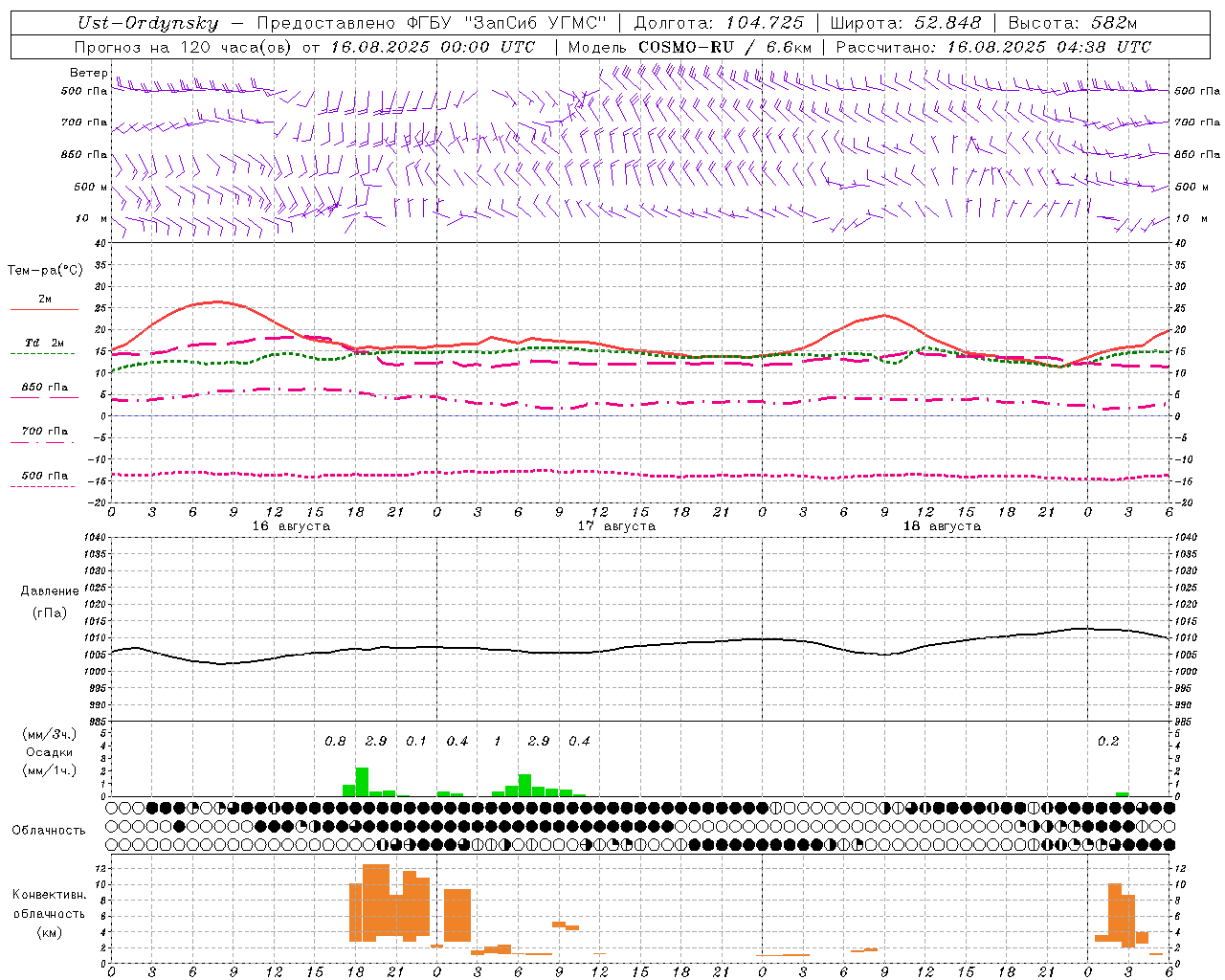Click the (мм/1ч.) hourly precipitation unit label
Image resolution: width=1225 pixels, height=980 pixels.
[49, 770]
